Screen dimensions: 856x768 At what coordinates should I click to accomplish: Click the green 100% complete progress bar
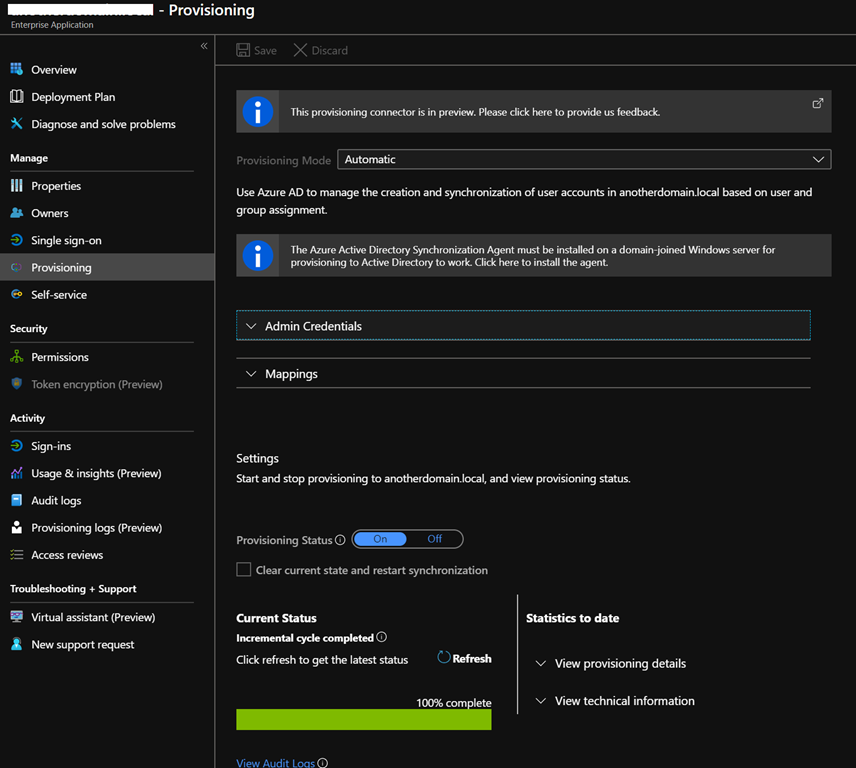tap(364, 720)
